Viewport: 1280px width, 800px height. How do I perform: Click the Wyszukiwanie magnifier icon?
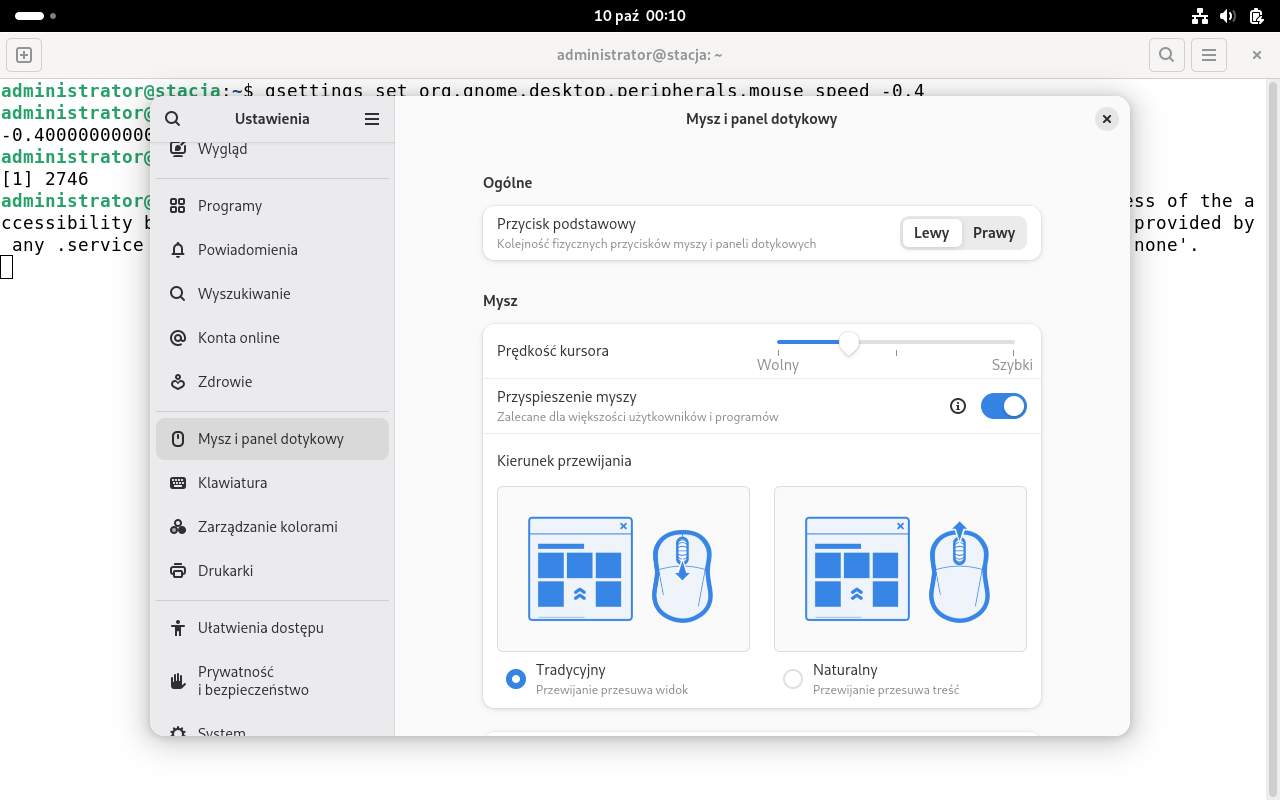click(178, 294)
